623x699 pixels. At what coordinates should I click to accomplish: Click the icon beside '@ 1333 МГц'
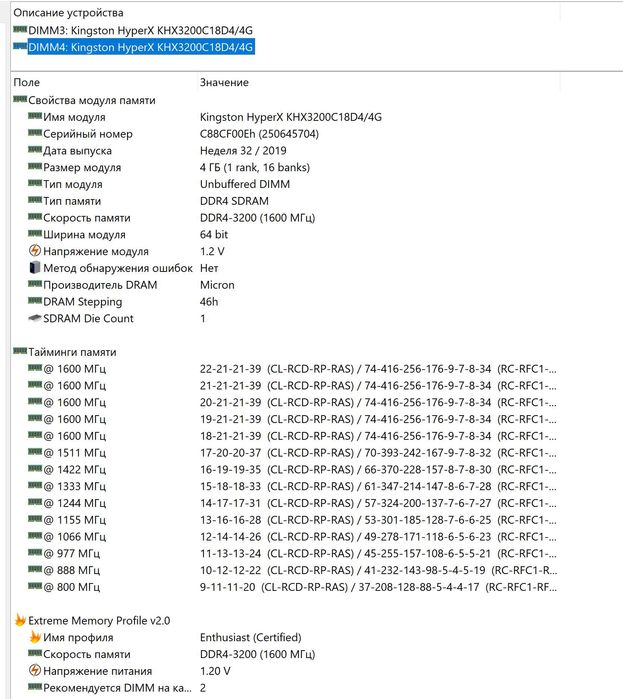[35, 485]
